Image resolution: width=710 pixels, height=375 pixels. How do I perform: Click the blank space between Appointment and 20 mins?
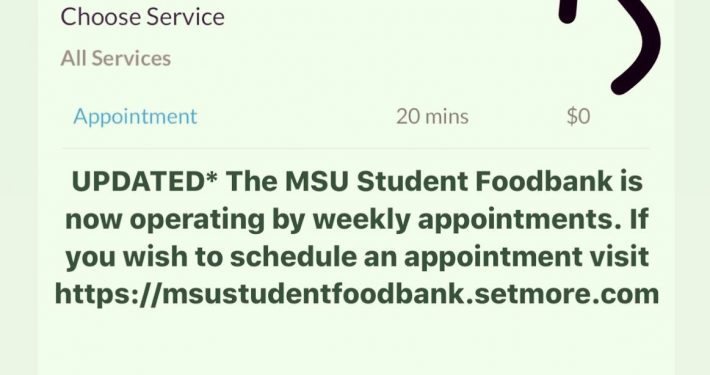pos(297,117)
